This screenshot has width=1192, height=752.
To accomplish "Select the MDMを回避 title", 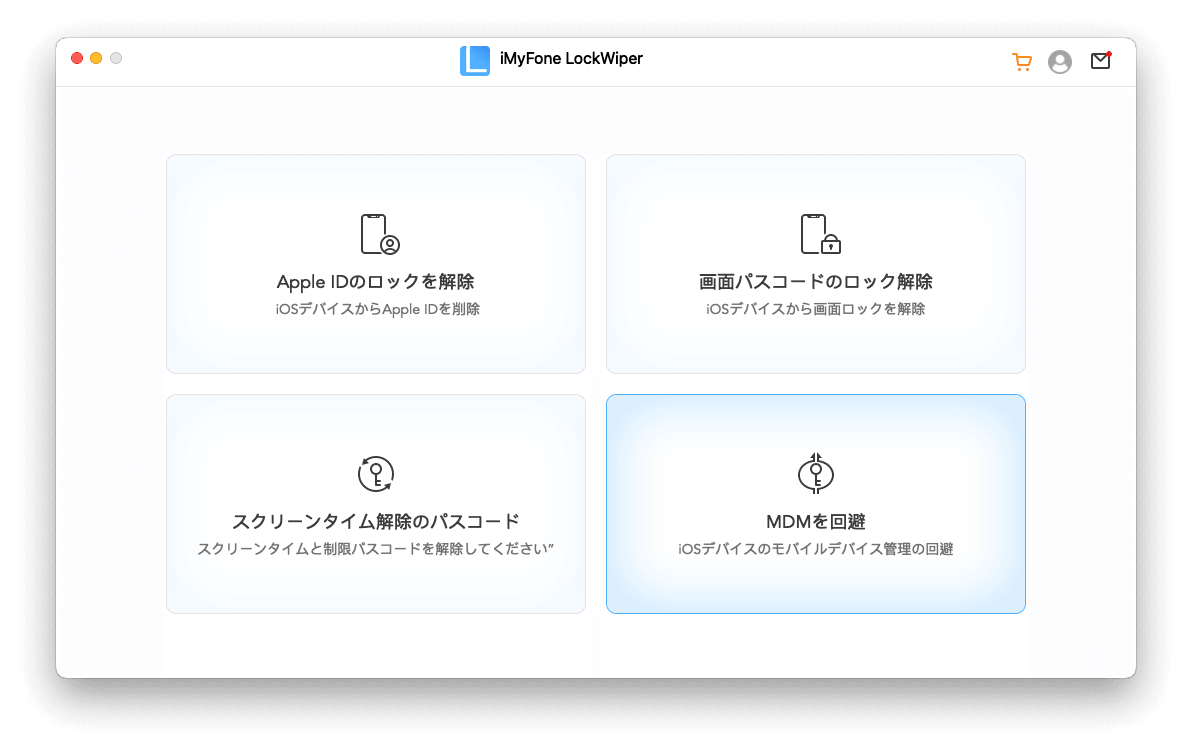I will point(816,522).
